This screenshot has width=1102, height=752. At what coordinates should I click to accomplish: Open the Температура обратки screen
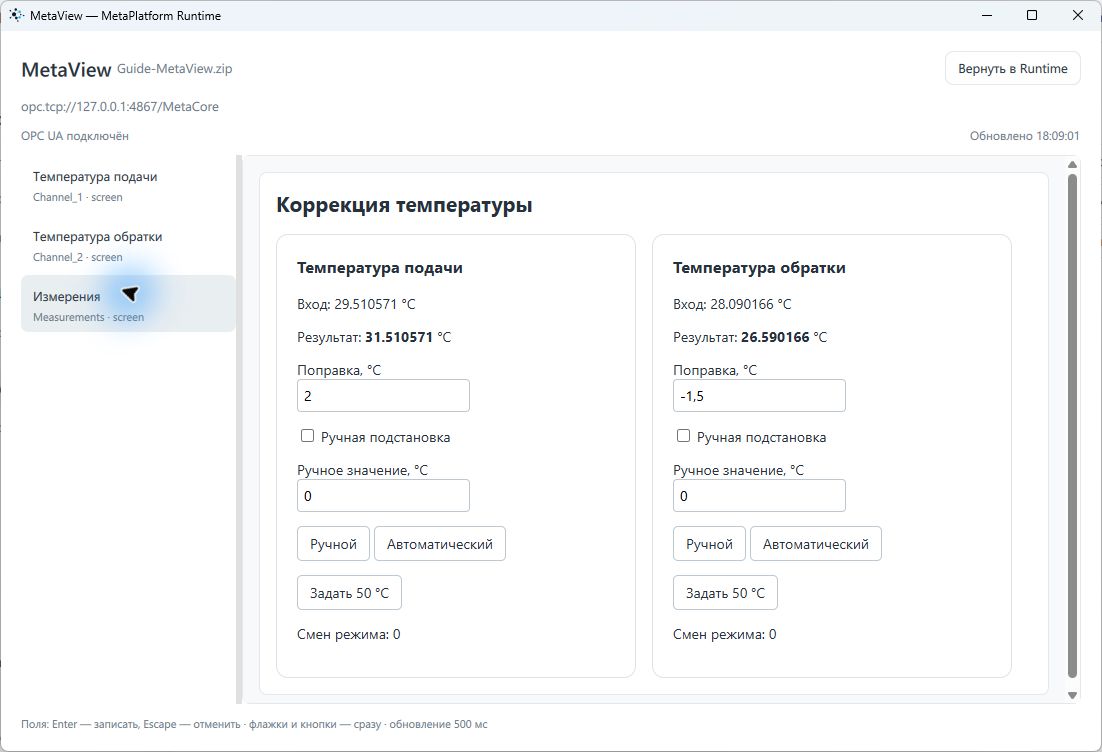pyautogui.click(x=129, y=246)
